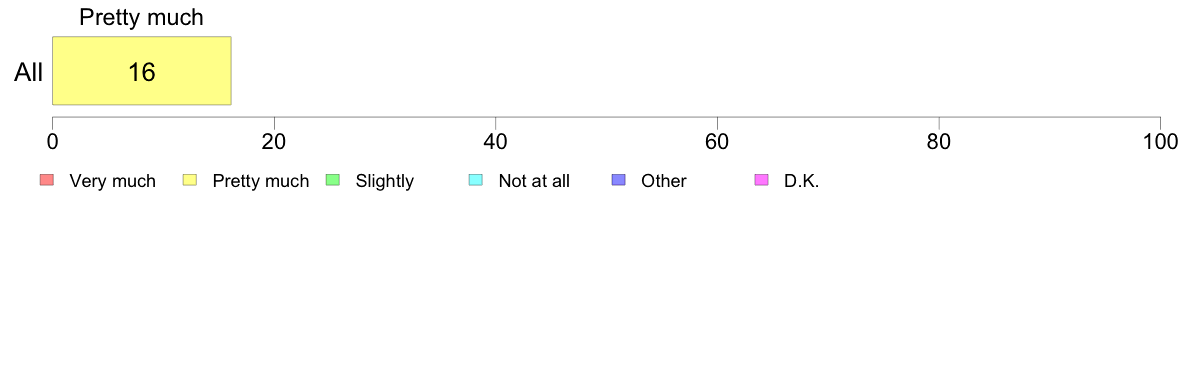This screenshot has height=368, width=1188.
Task: Click the 100 axis tick label
Action: coord(1159,142)
